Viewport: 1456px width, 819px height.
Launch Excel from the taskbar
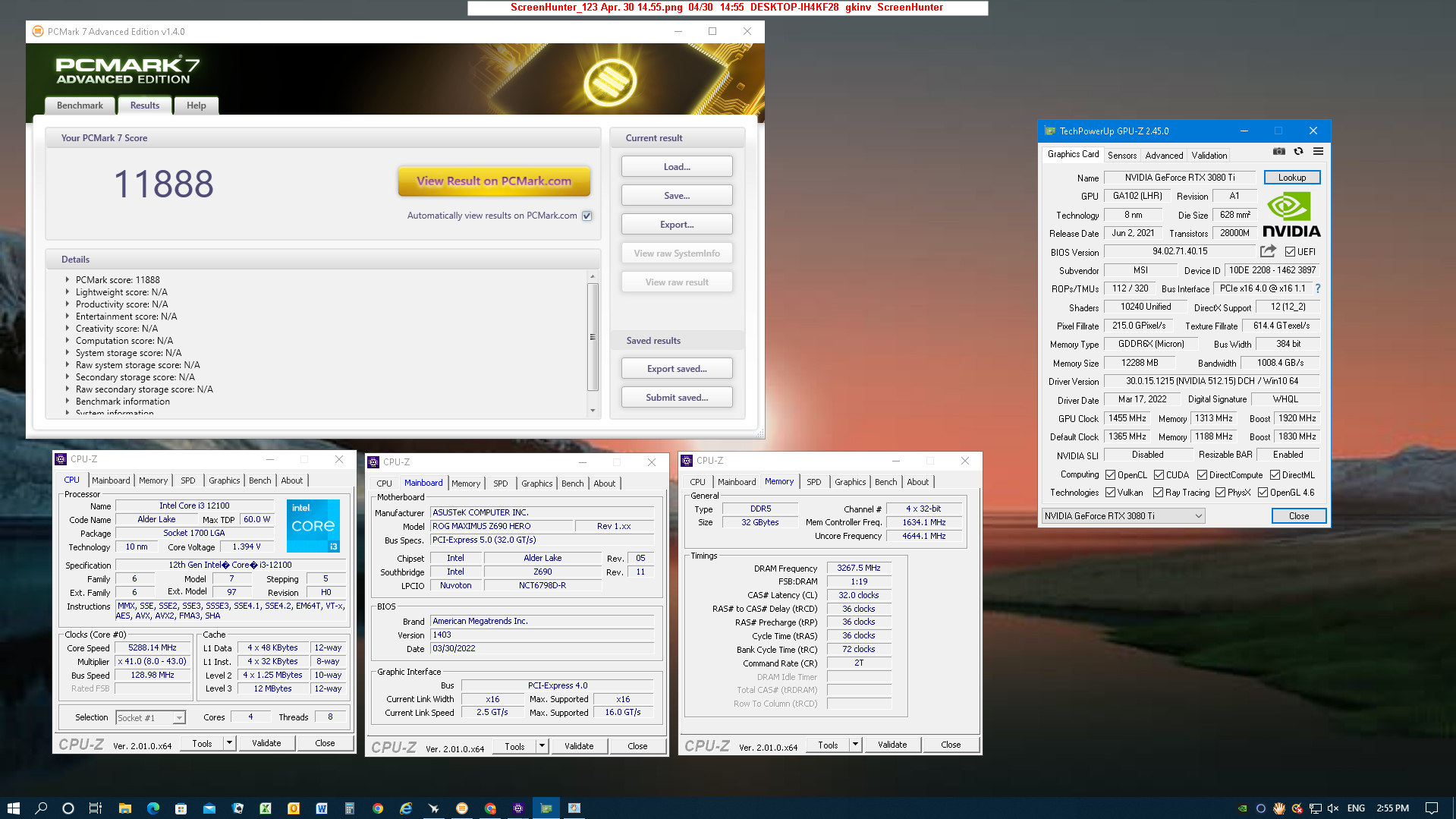click(x=266, y=808)
